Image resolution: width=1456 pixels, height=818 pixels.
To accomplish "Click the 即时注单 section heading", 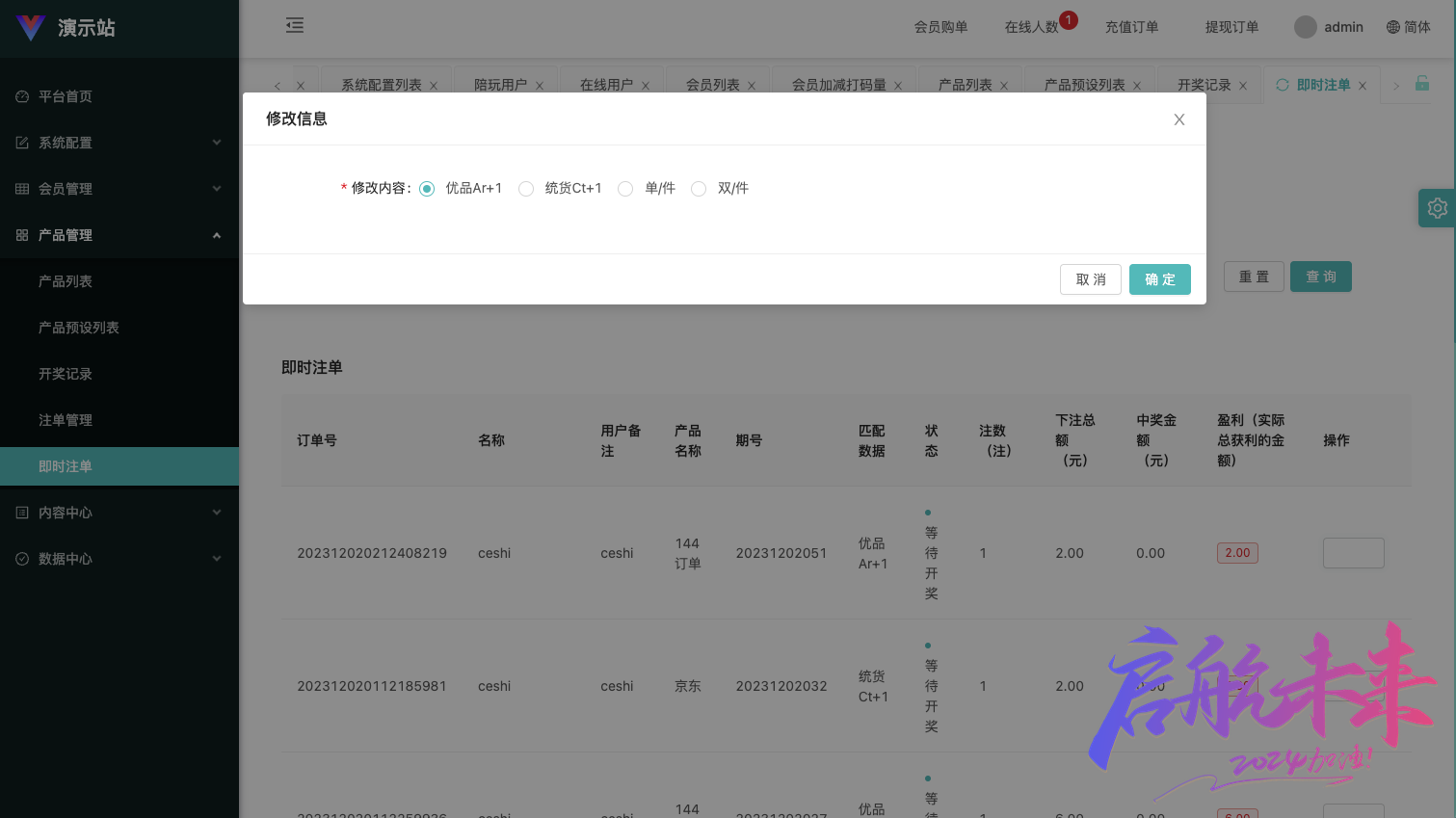I will pos(312,367).
